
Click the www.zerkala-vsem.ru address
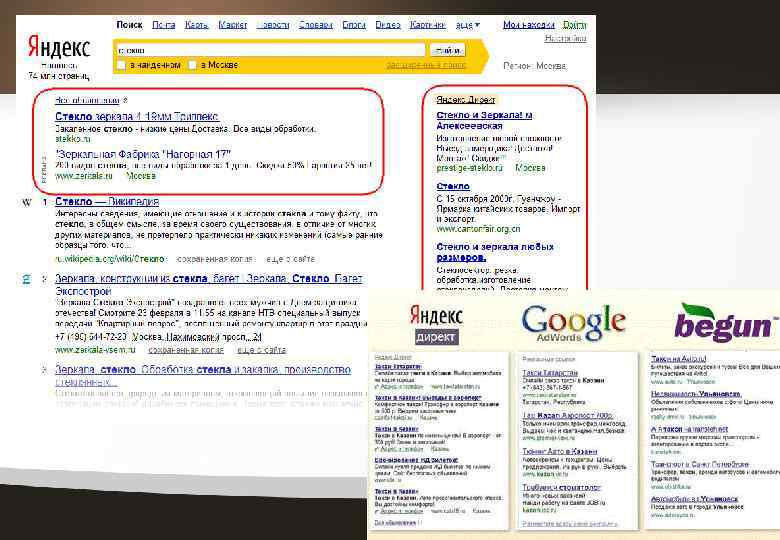(x=95, y=350)
